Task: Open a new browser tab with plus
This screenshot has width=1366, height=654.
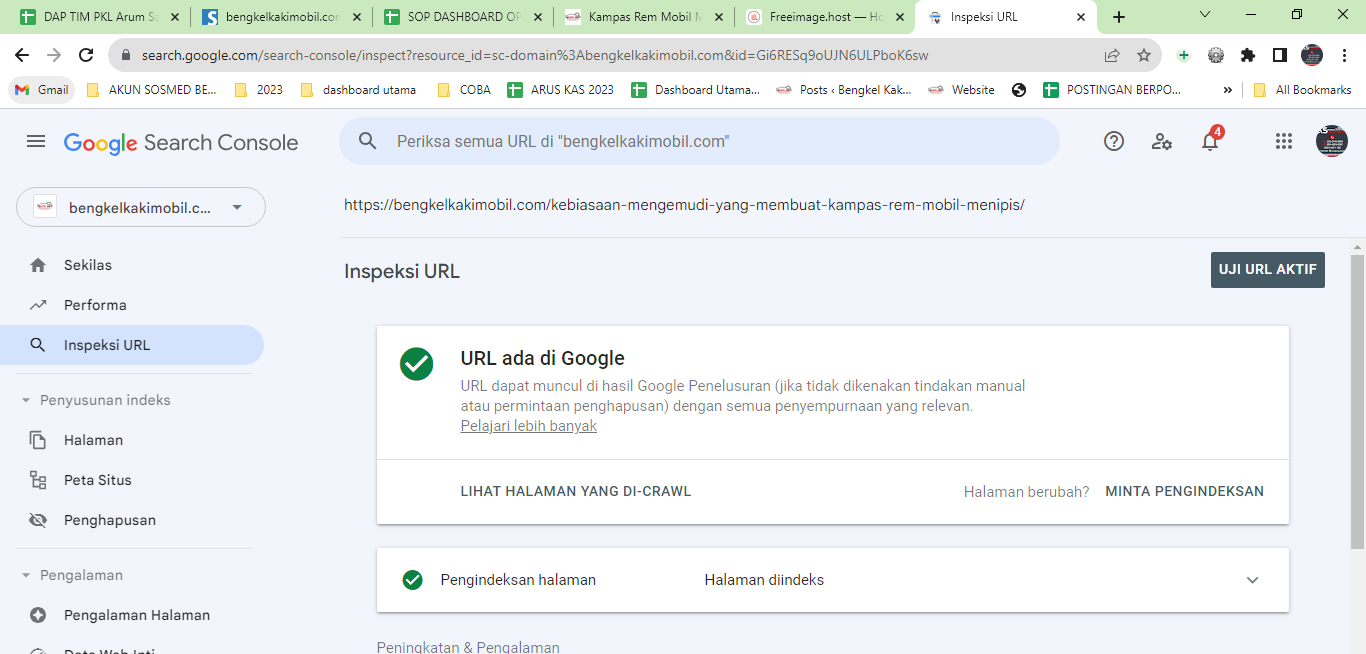Action: 1119,17
